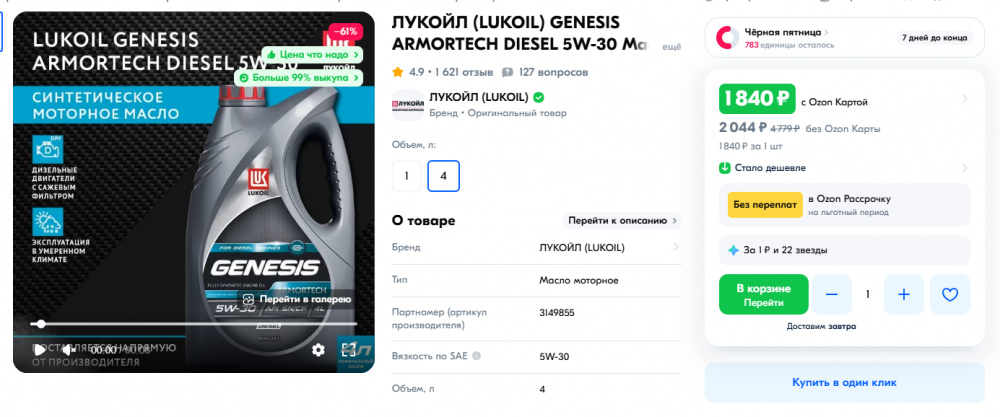Mute the video sound

coord(68,349)
